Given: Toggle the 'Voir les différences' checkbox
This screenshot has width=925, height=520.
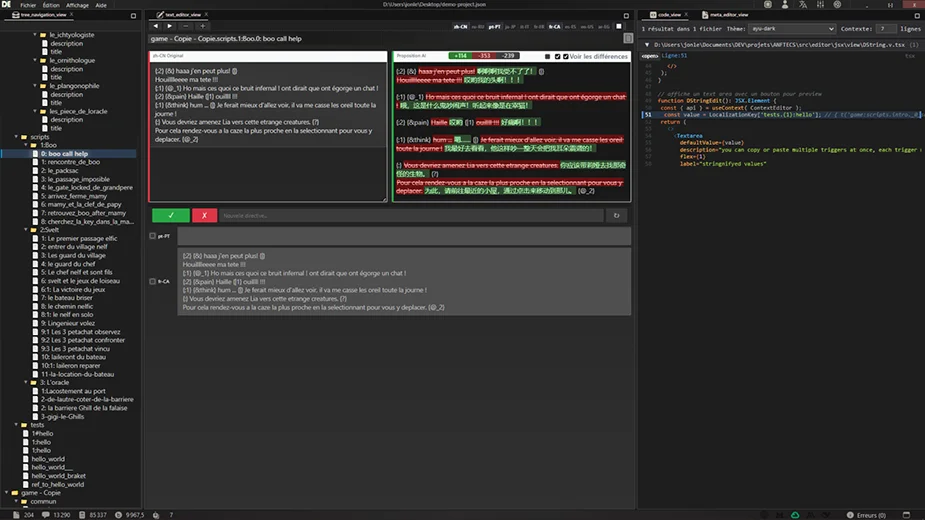Looking at the screenshot, I should click(566, 57).
